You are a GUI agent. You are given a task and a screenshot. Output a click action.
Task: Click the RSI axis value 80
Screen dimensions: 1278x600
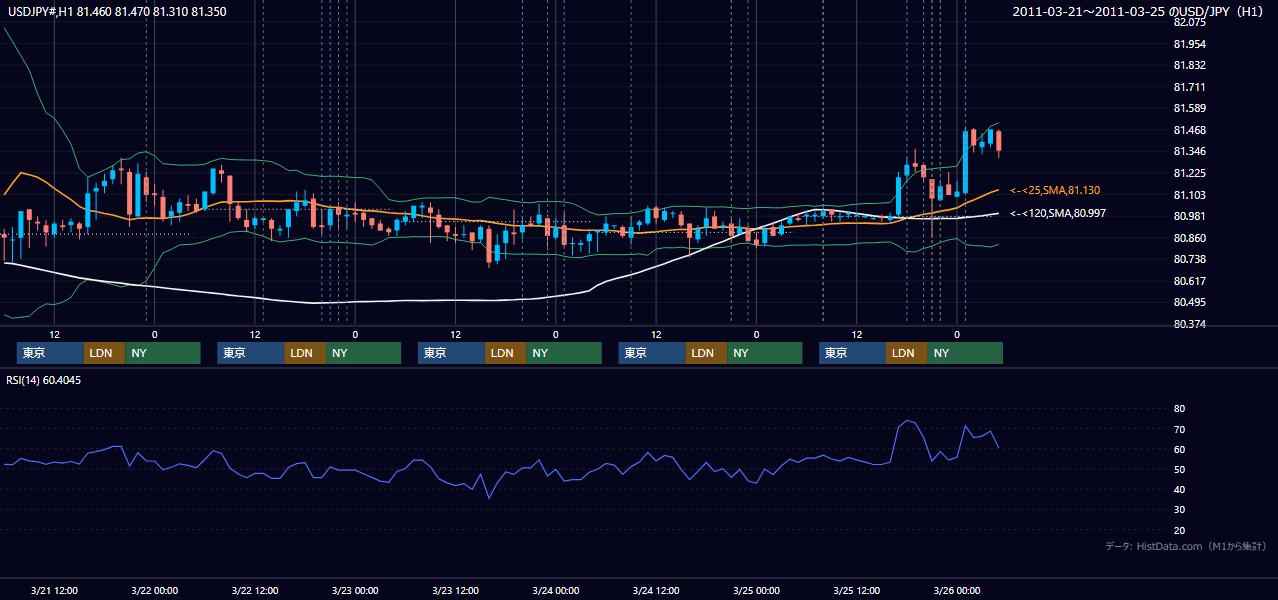click(x=1179, y=409)
